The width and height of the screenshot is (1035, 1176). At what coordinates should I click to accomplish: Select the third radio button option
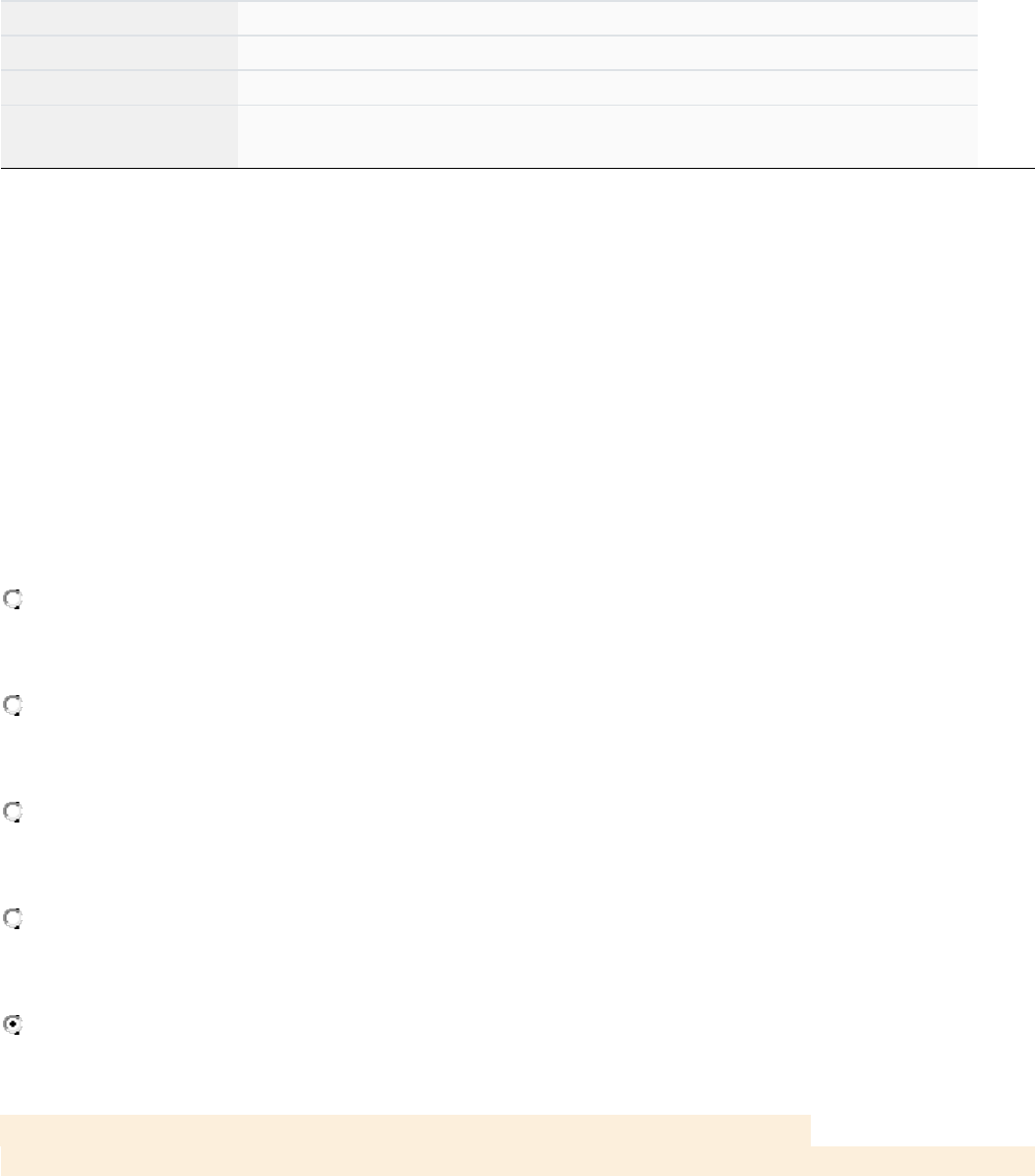pyautogui.click(x=14, y=813)
